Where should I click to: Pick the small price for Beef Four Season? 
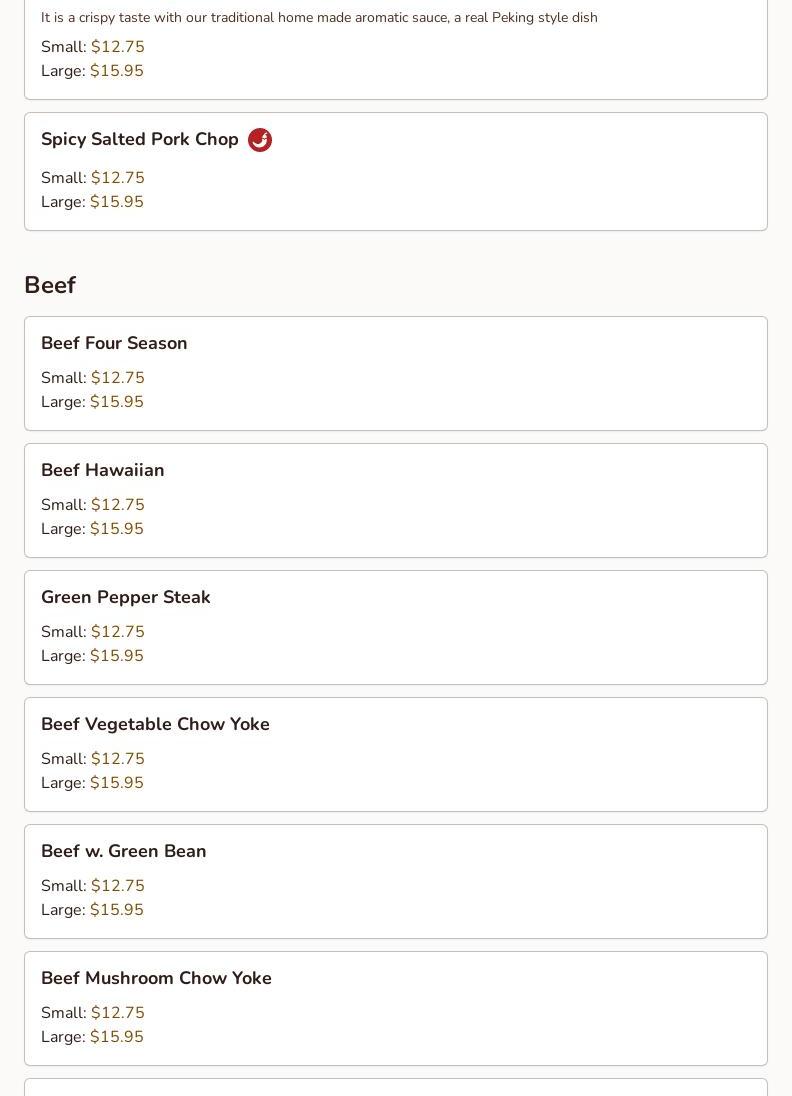point(118,378)
